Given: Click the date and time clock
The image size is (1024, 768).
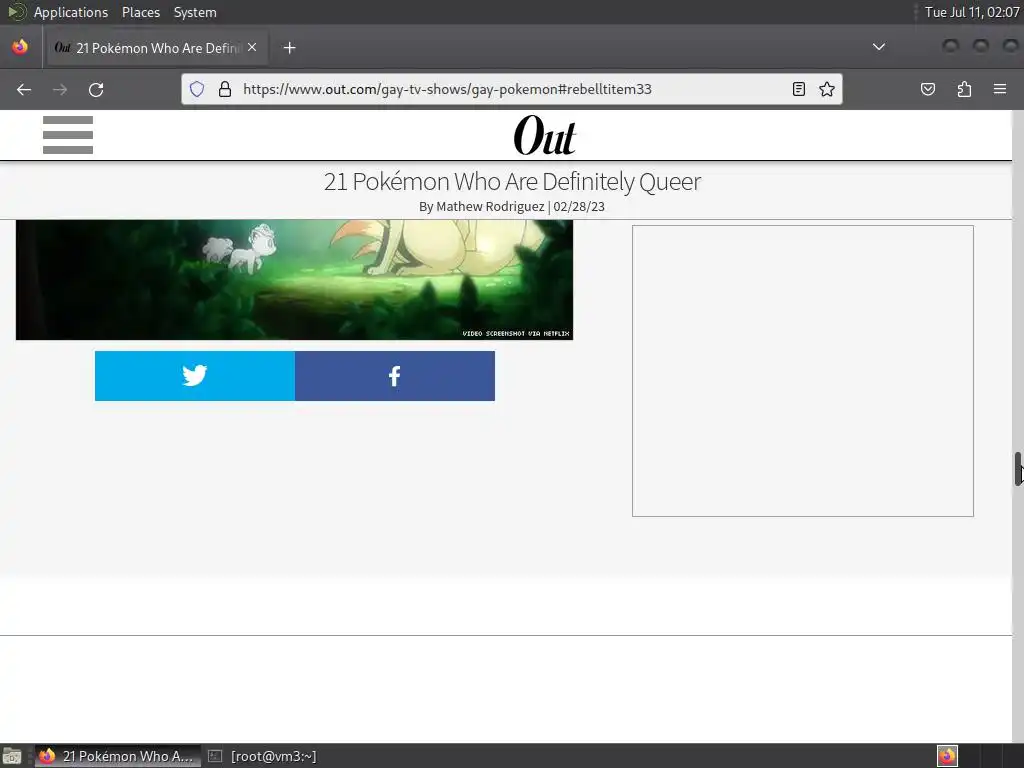Looking at the screenshot, I should 972,12.
